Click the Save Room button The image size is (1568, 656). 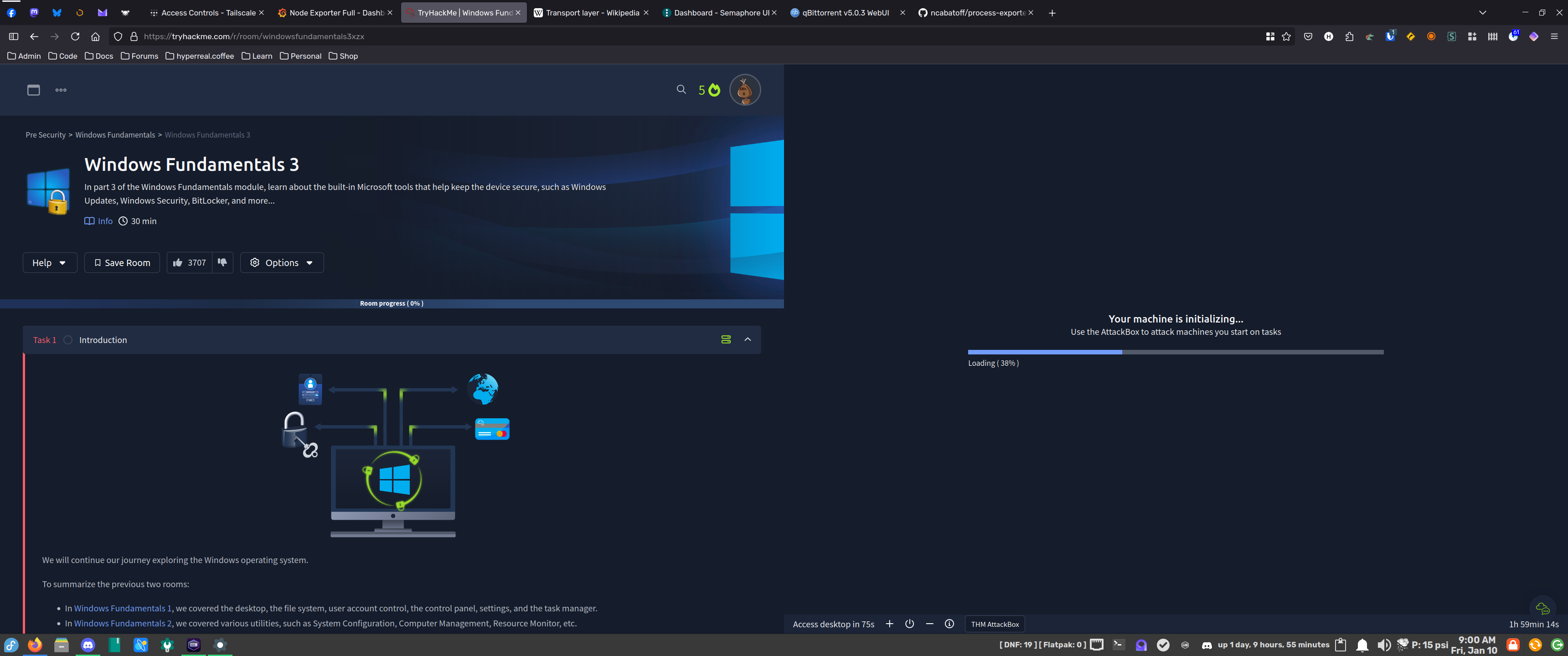click(x=122, y=263)
